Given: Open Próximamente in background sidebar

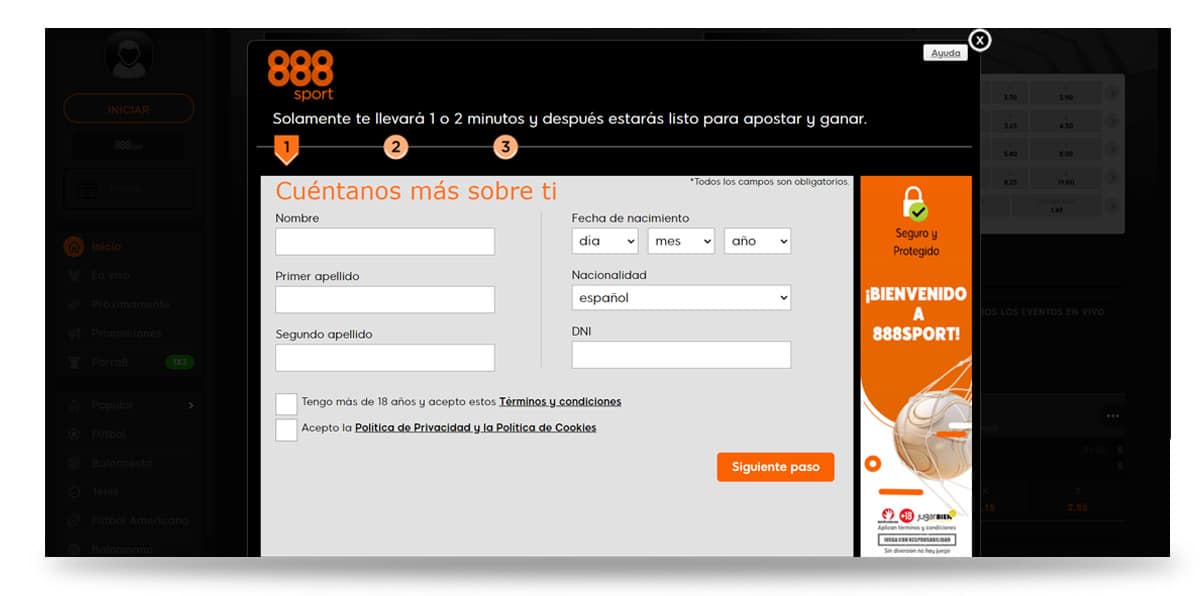Looking at the screenshot, I should [x=131, y=304].
